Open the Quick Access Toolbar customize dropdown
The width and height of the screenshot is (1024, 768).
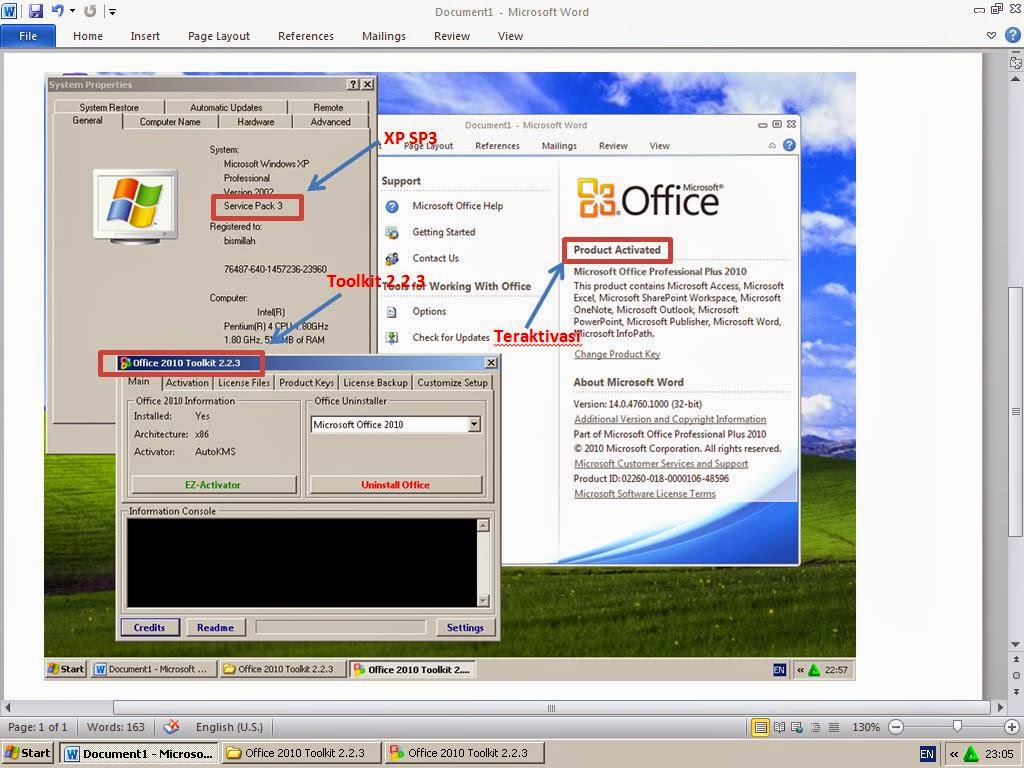pyautogui.click(x=112, y=12)
